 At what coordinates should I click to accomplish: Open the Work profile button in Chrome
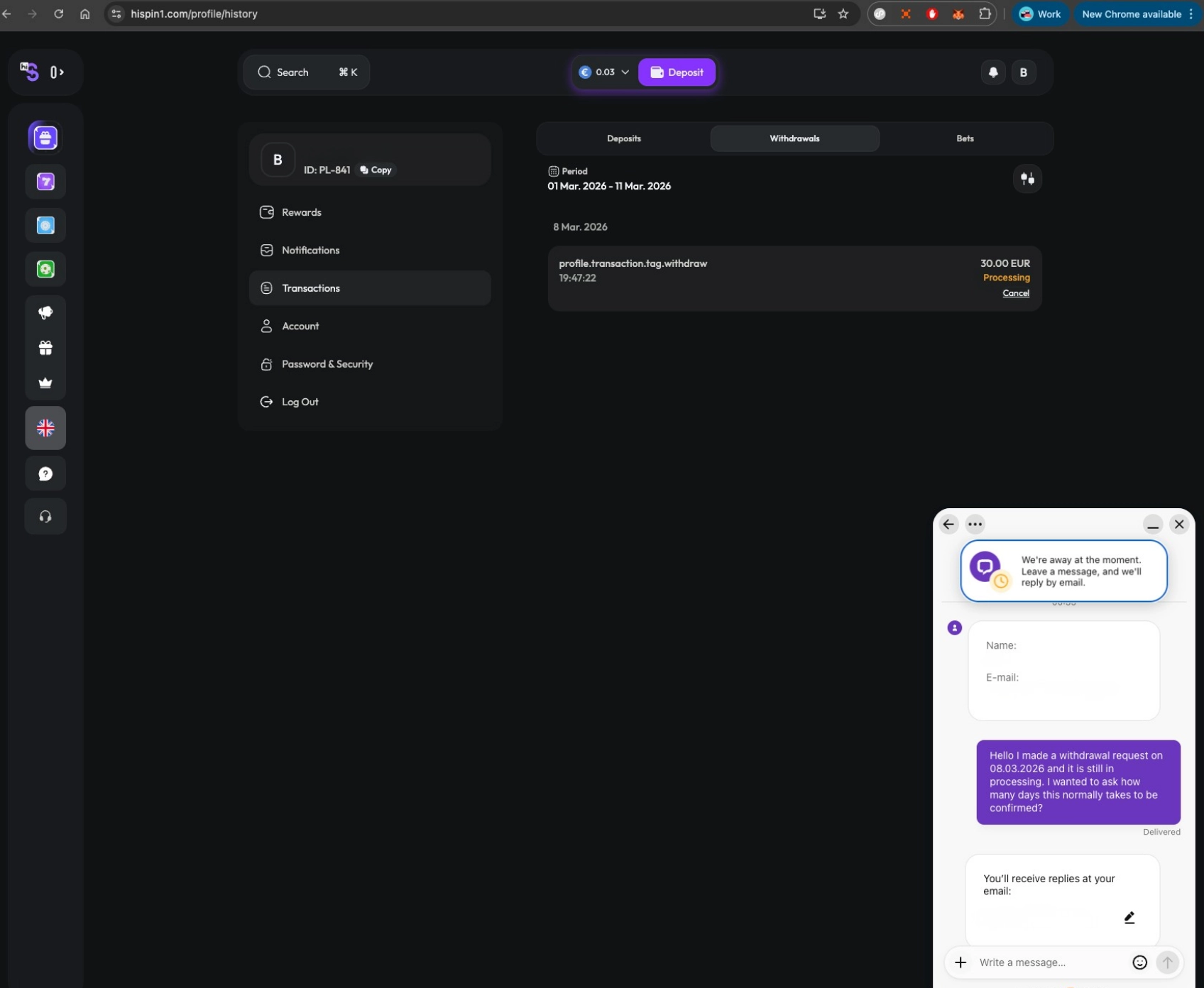pos(1040,13)
